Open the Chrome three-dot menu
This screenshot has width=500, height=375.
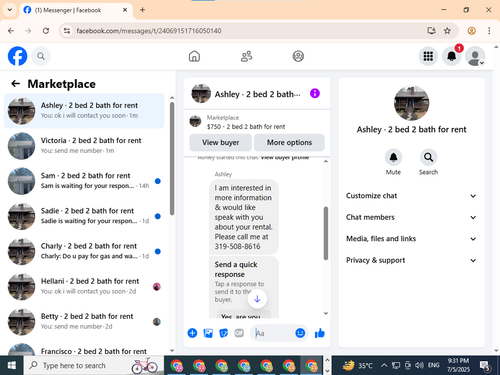489,31
